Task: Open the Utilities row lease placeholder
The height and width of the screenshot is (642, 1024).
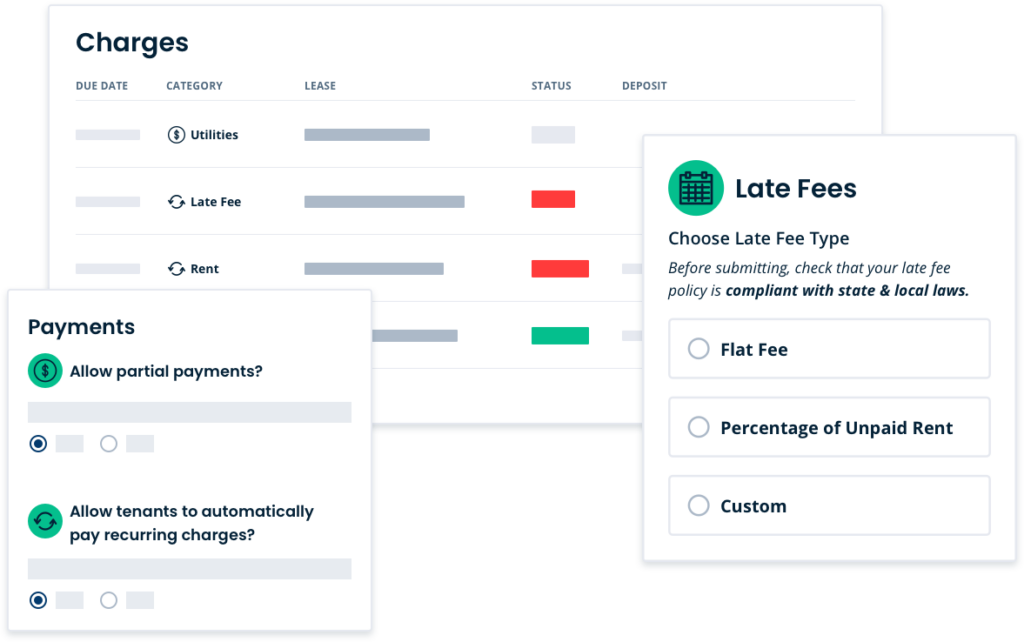Action: [x=367, y=135]
